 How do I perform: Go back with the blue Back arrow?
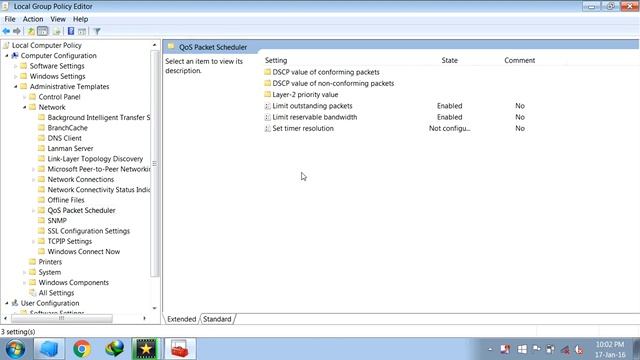(6, 31)
